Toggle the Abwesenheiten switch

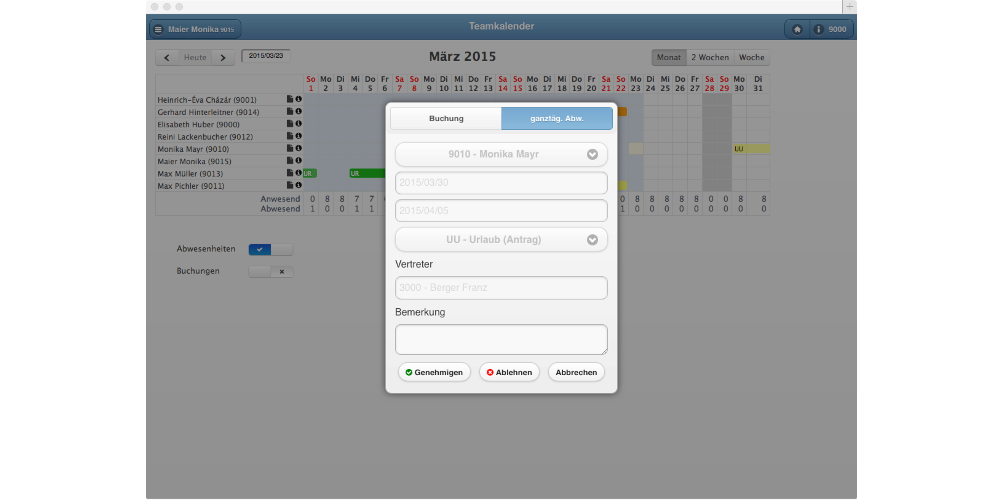[270, 250]
